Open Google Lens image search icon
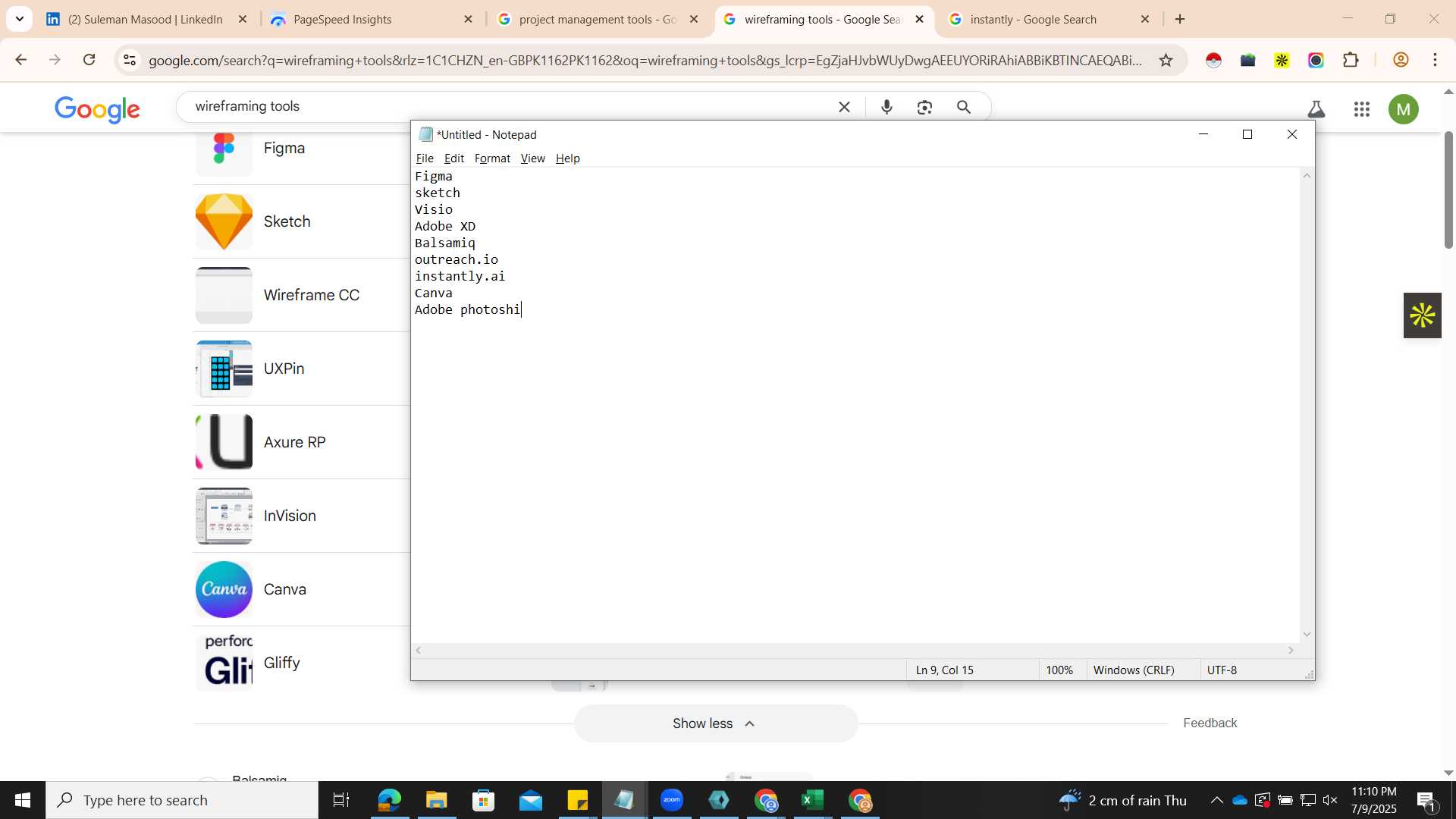1456x819 pixels. point(924,107)
